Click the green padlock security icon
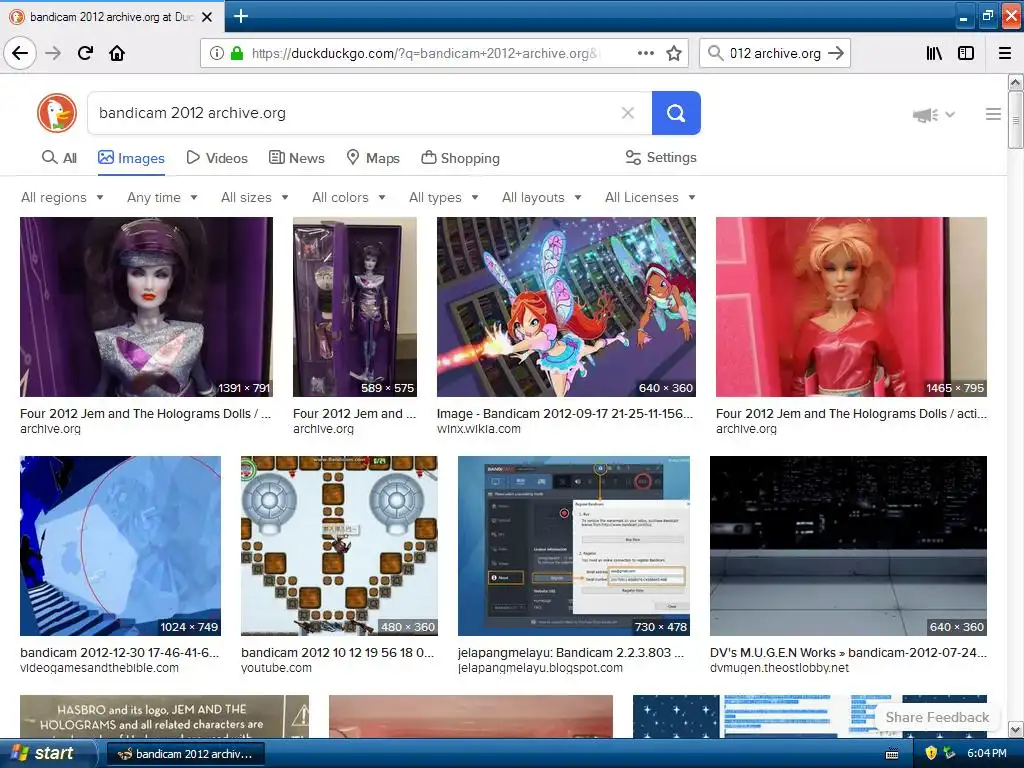Screen dimensions: 1024x768 [237, 53]
